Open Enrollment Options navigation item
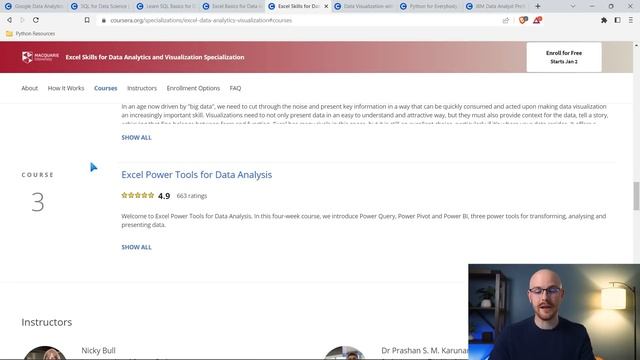The image size is (640, 360). click(193, 88)
